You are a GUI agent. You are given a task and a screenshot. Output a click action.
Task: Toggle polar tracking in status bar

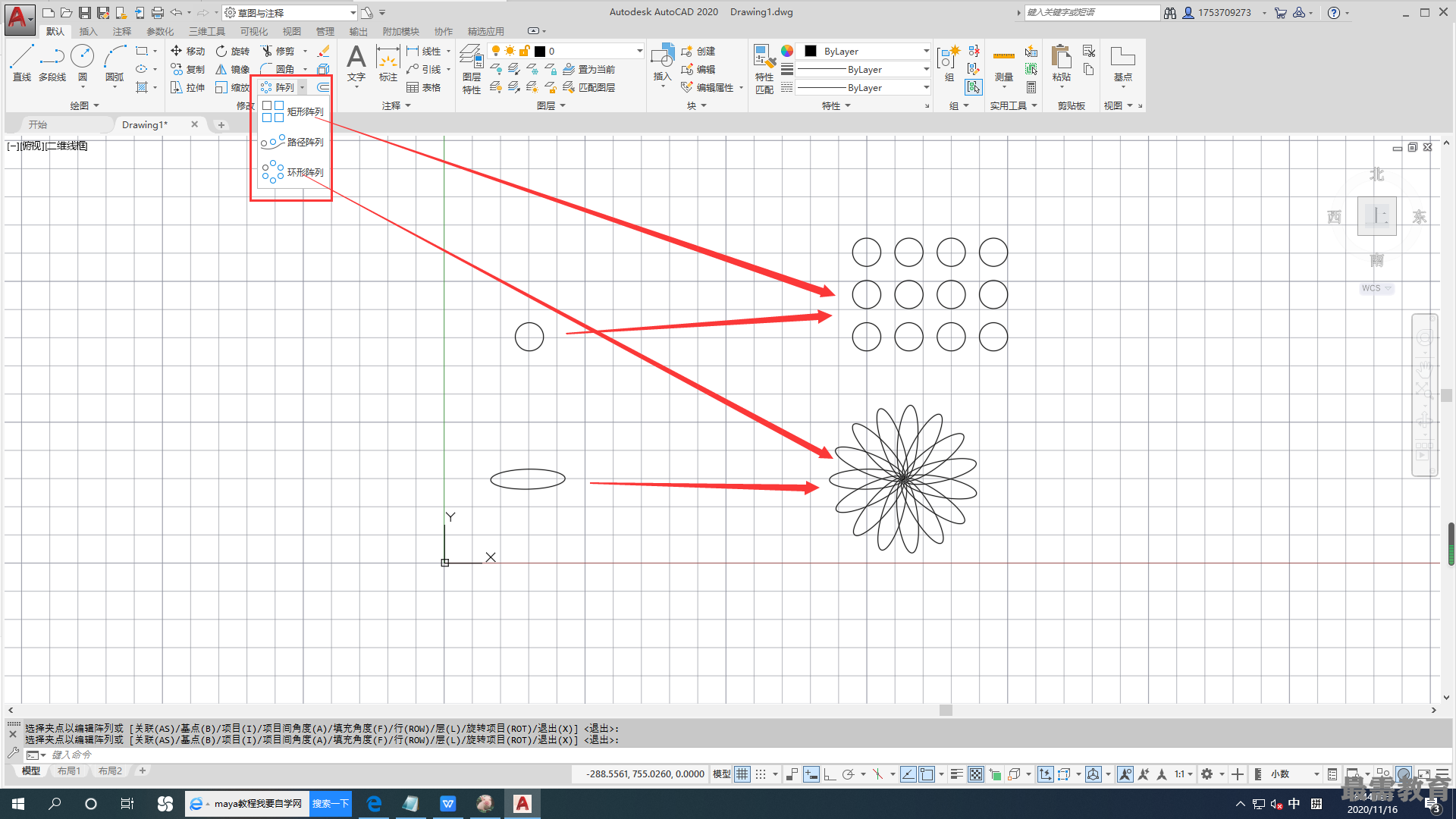848,774
